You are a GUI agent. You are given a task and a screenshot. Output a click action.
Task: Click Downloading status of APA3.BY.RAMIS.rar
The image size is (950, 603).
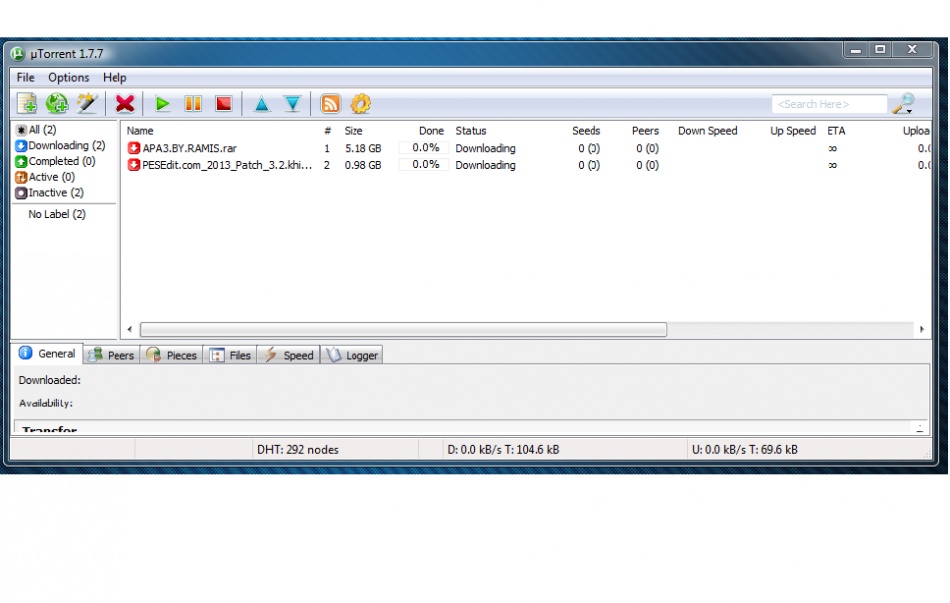tap(485, 148)
